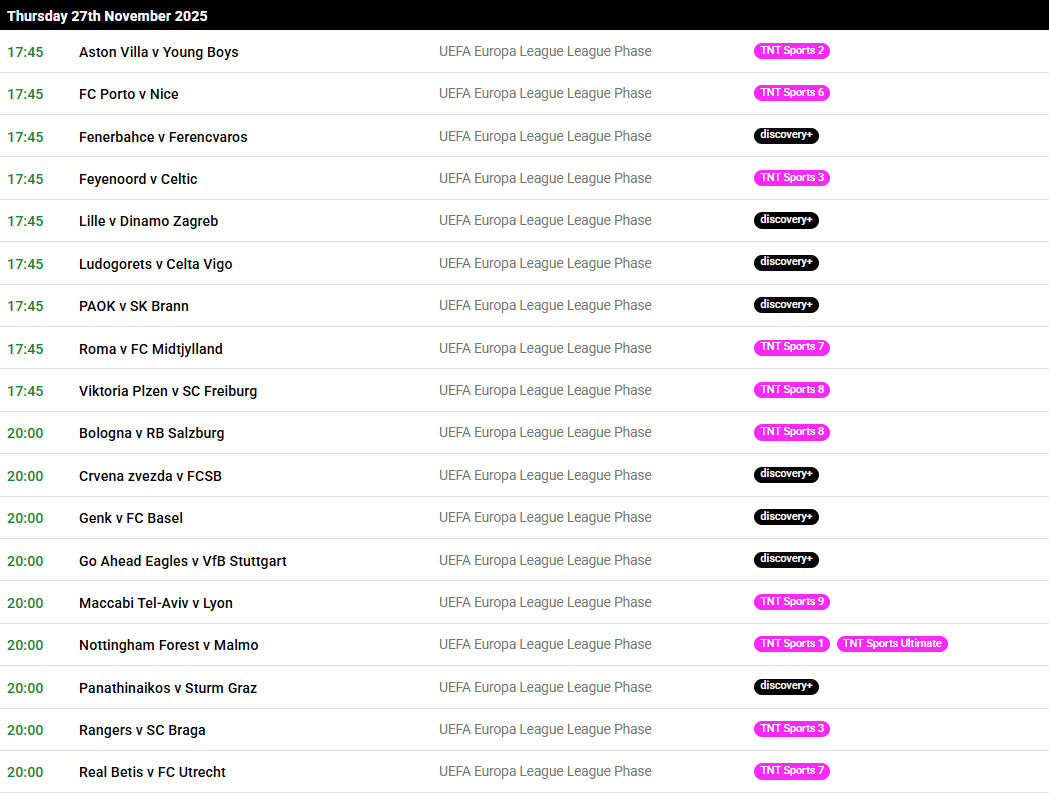The height and width of the screenshot is (793, 1049).
Task: Click the competition label on Aston Villa row
Action: pyautogui.click(x=545, y=52)
